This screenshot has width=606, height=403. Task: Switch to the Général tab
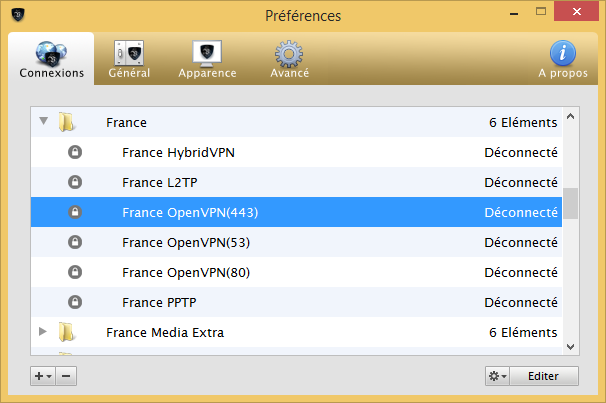[129, 59]
